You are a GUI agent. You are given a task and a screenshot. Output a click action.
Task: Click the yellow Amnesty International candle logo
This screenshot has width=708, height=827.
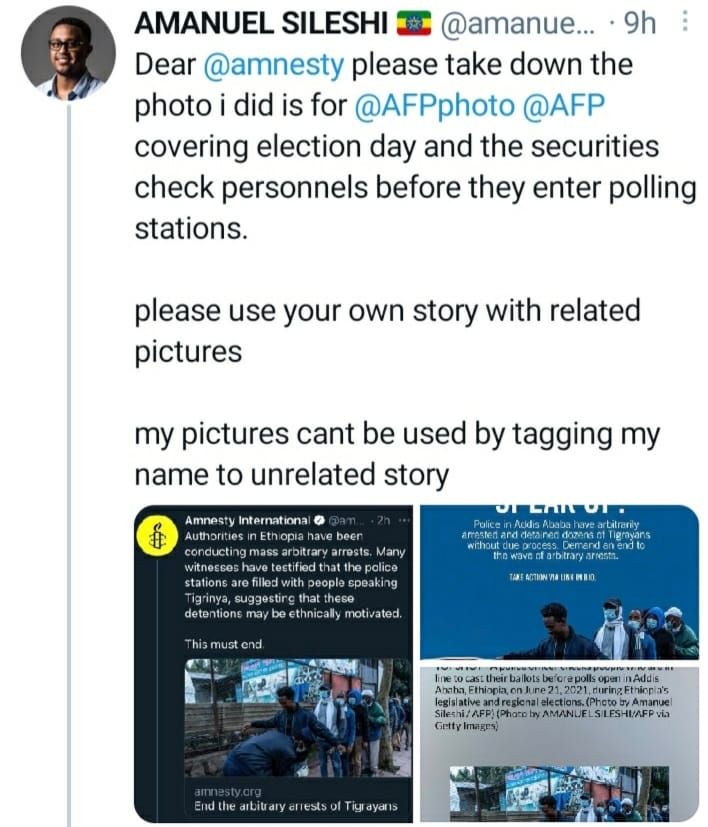(157, 537)
